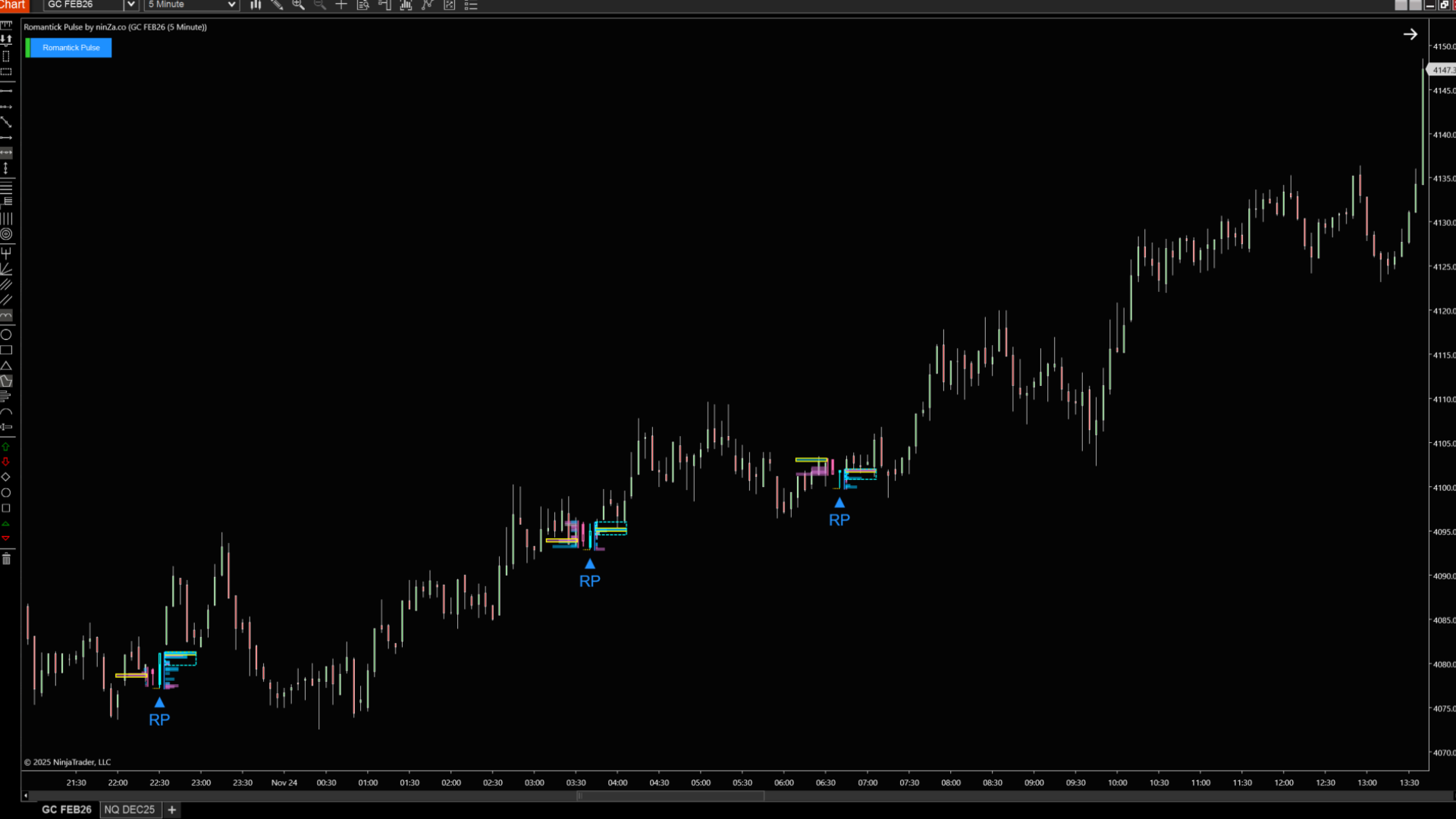Add a new tab with plus button

pyautogui.click(x=172, y=809)
